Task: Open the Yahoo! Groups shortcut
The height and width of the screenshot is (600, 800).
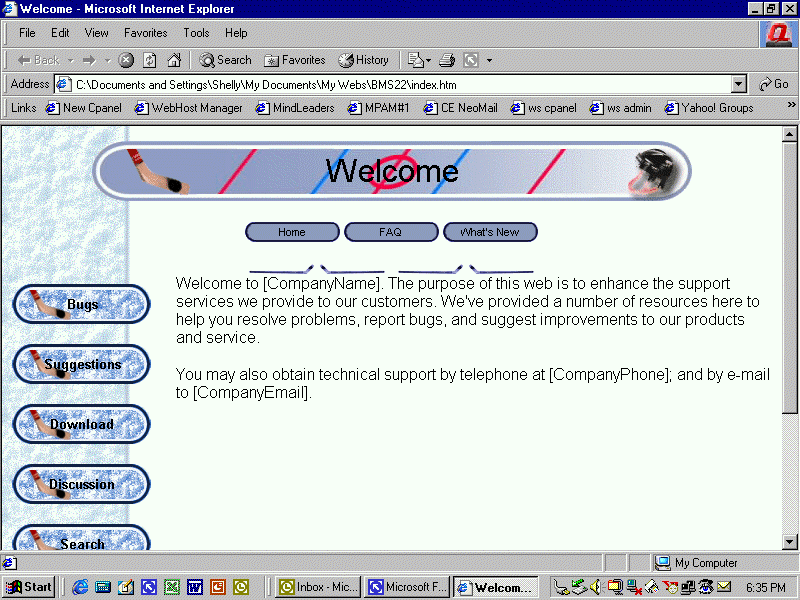Action: click(x=709, y=108)
